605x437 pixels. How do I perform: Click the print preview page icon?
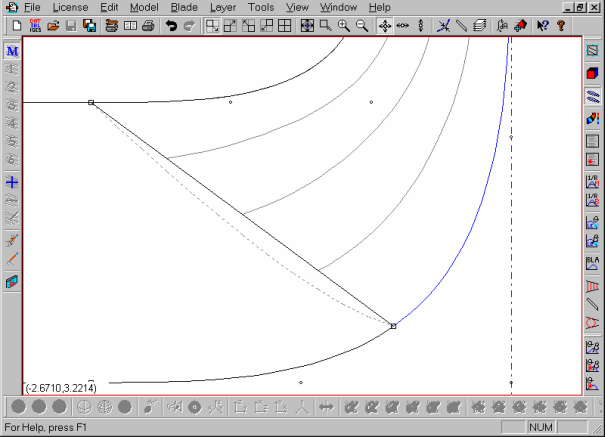pyautogui.click(x=130, y=26)
